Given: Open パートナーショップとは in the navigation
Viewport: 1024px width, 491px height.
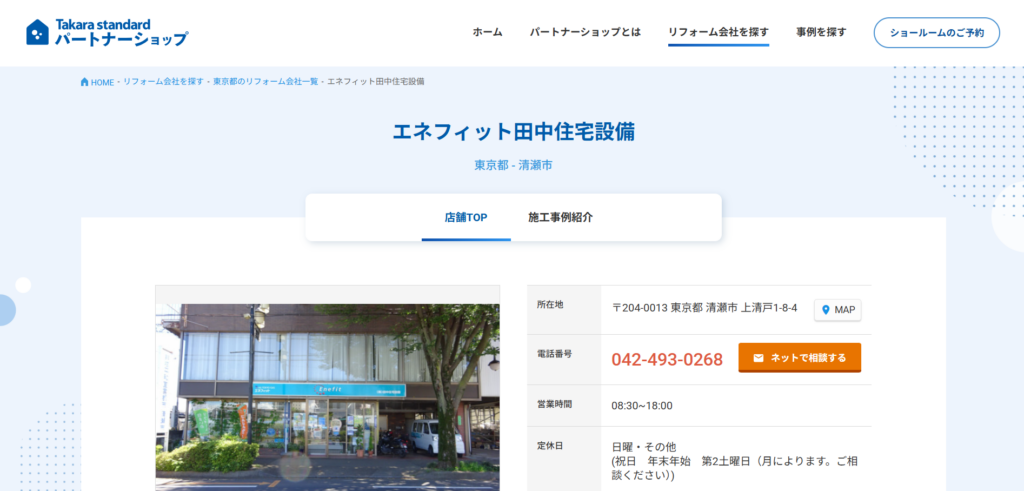Looking at the screenshot, I should (585, 32).
